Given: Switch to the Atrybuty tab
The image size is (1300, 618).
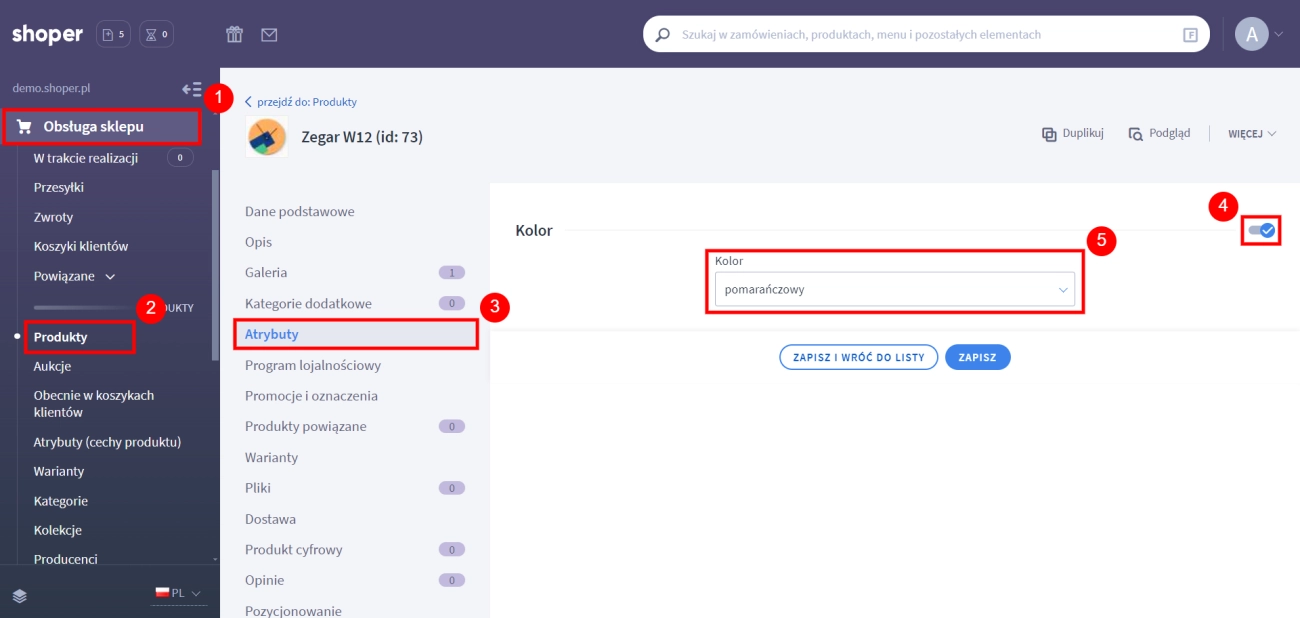Looking at the screenshot, I should [272, 334].
